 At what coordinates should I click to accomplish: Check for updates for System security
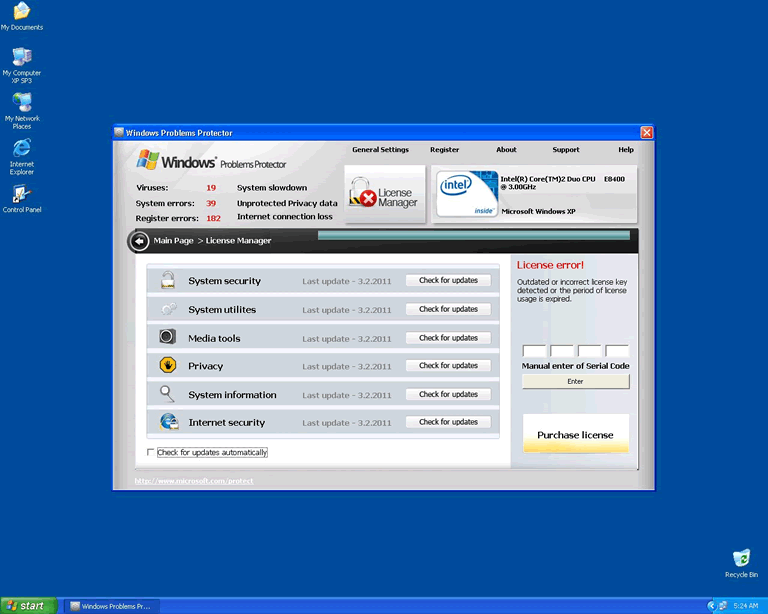pos(448,281)
